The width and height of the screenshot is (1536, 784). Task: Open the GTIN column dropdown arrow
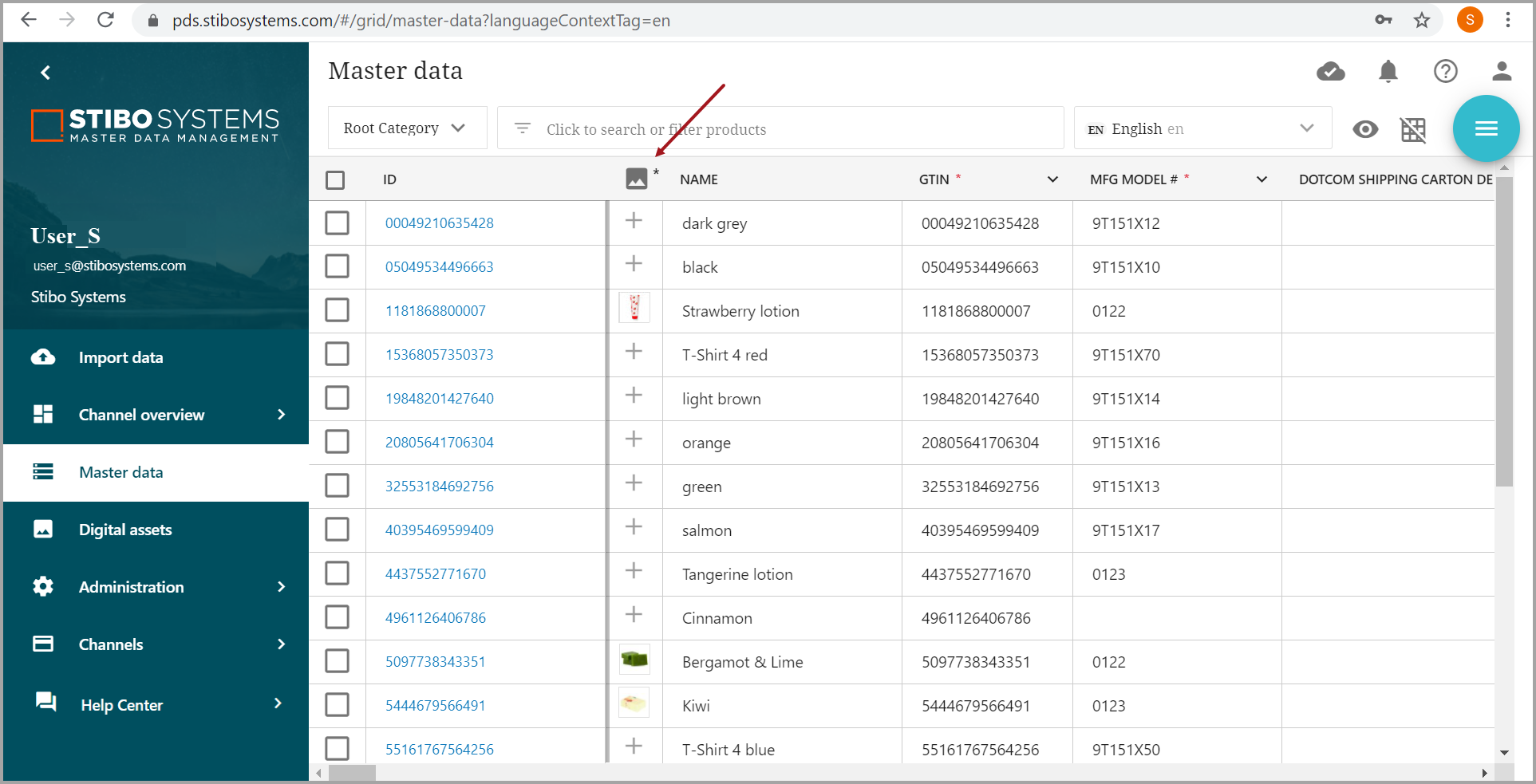click(1052, 179)
